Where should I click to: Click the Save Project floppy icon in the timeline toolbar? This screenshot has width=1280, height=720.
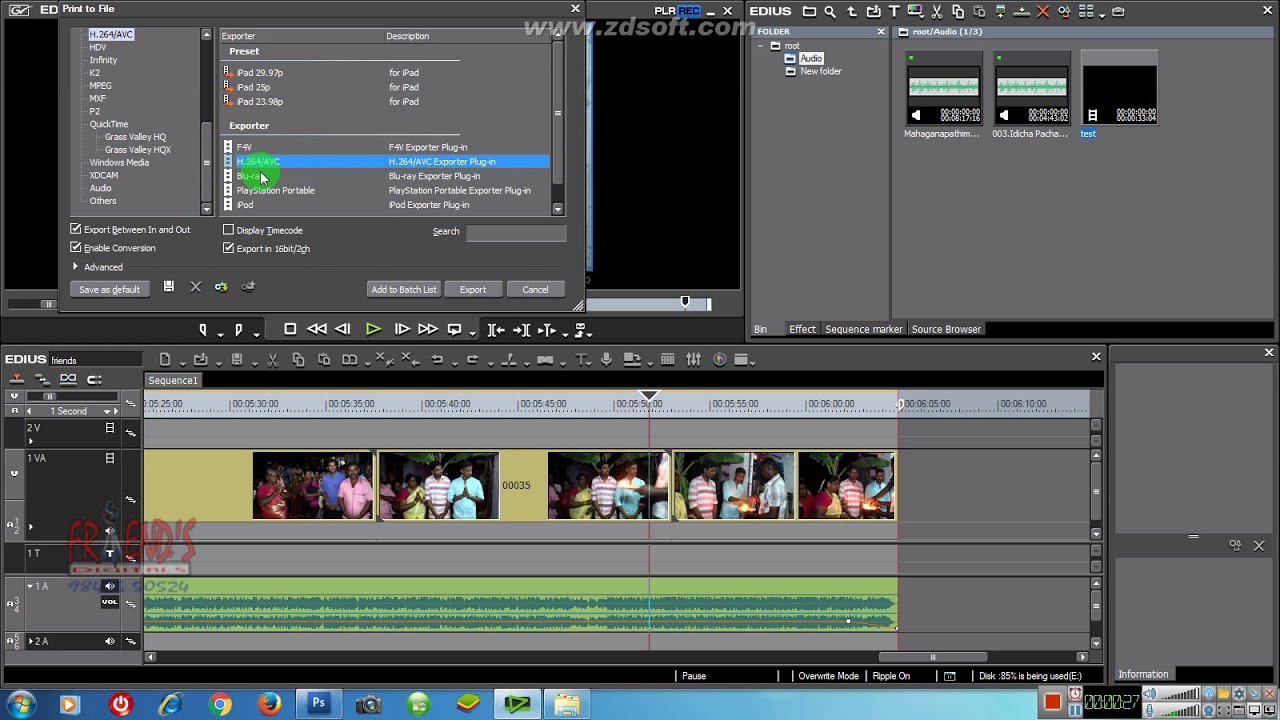(x=237, y=360)
